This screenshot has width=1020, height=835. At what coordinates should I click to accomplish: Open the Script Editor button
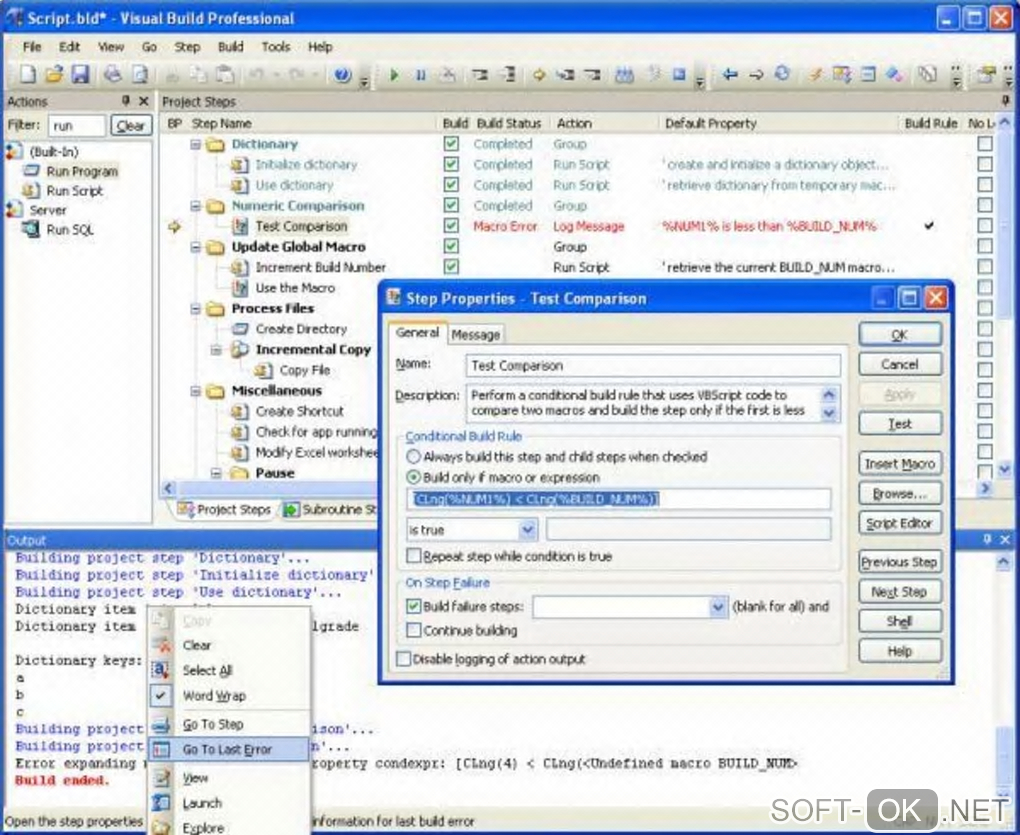pyautogui.click(x=900, y=523)
